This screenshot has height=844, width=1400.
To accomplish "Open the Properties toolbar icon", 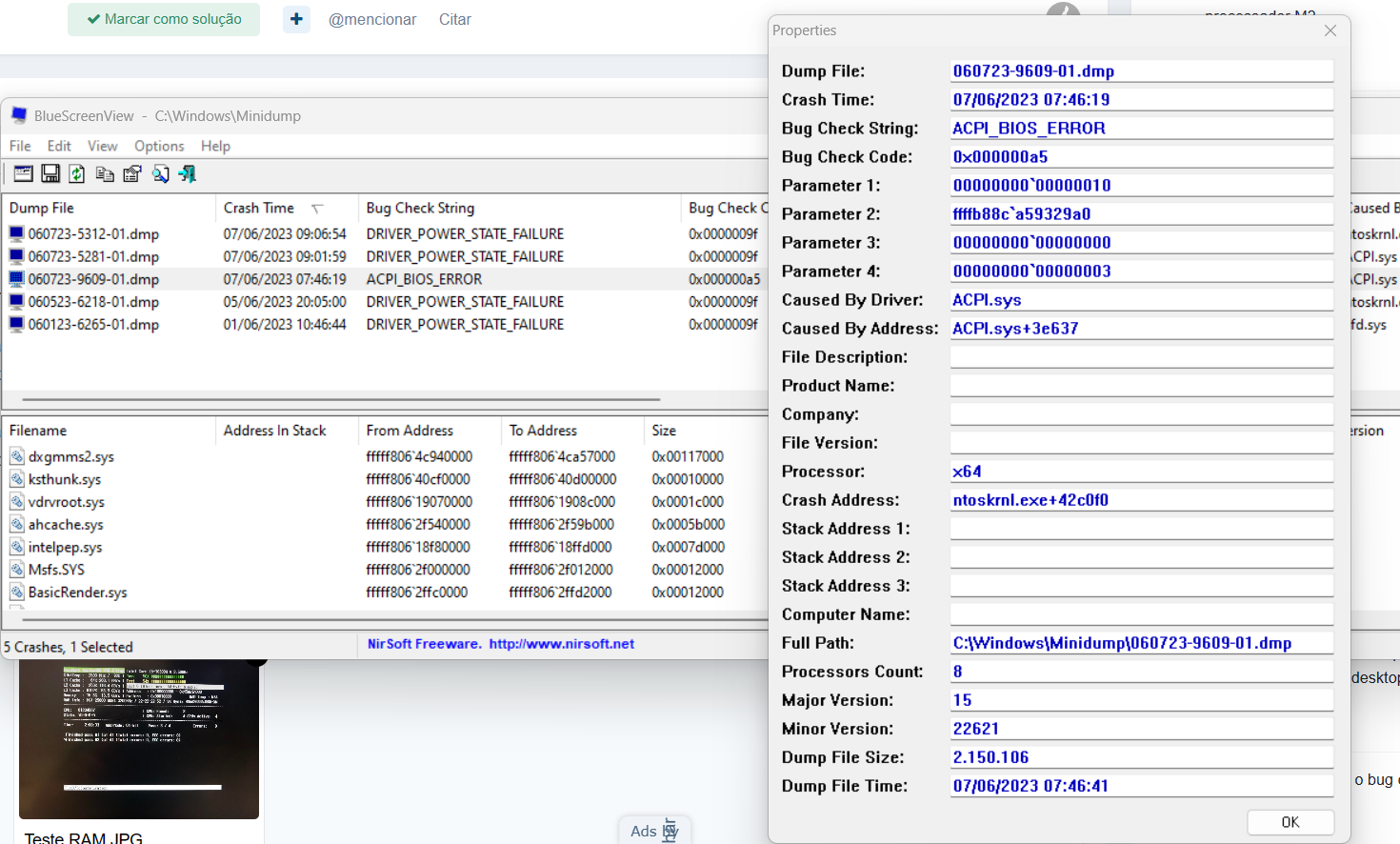I will coord(132,173).
